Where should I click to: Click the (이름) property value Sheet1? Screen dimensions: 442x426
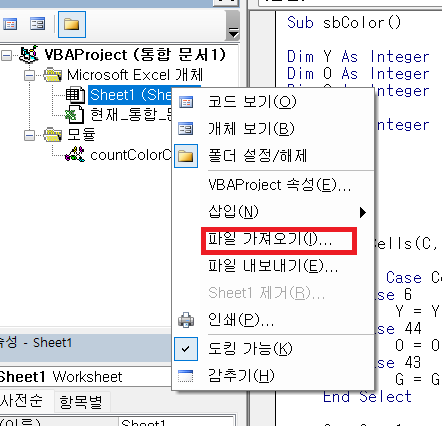(x=177, y=421)
